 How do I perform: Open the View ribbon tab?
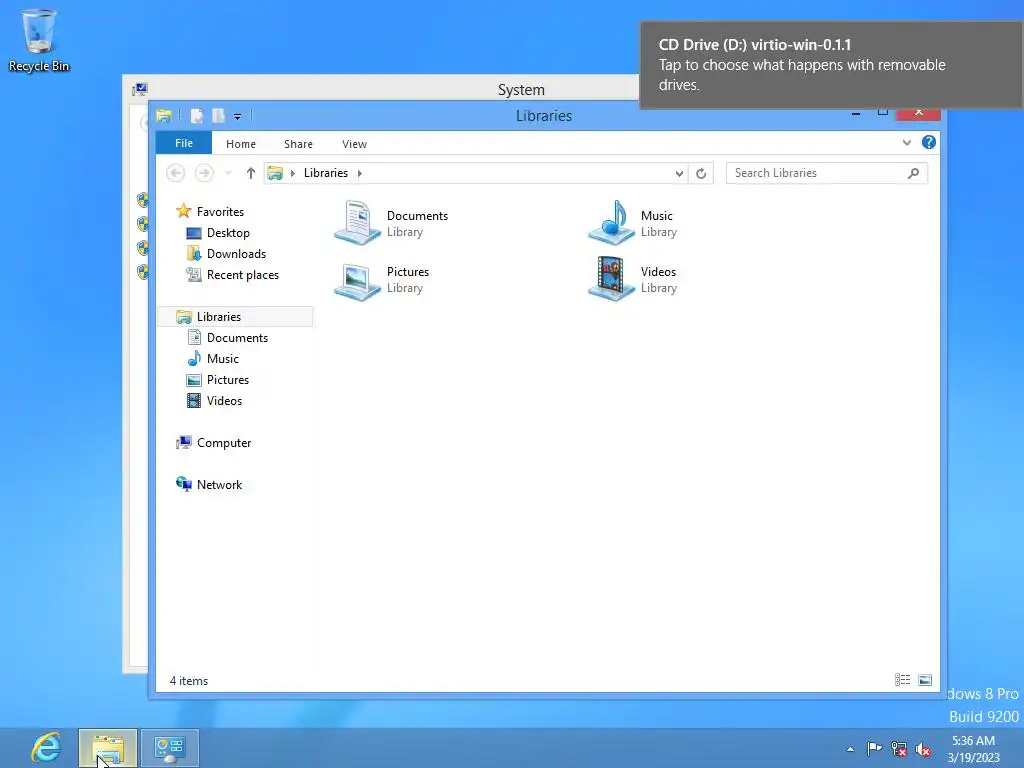[355, 144]
